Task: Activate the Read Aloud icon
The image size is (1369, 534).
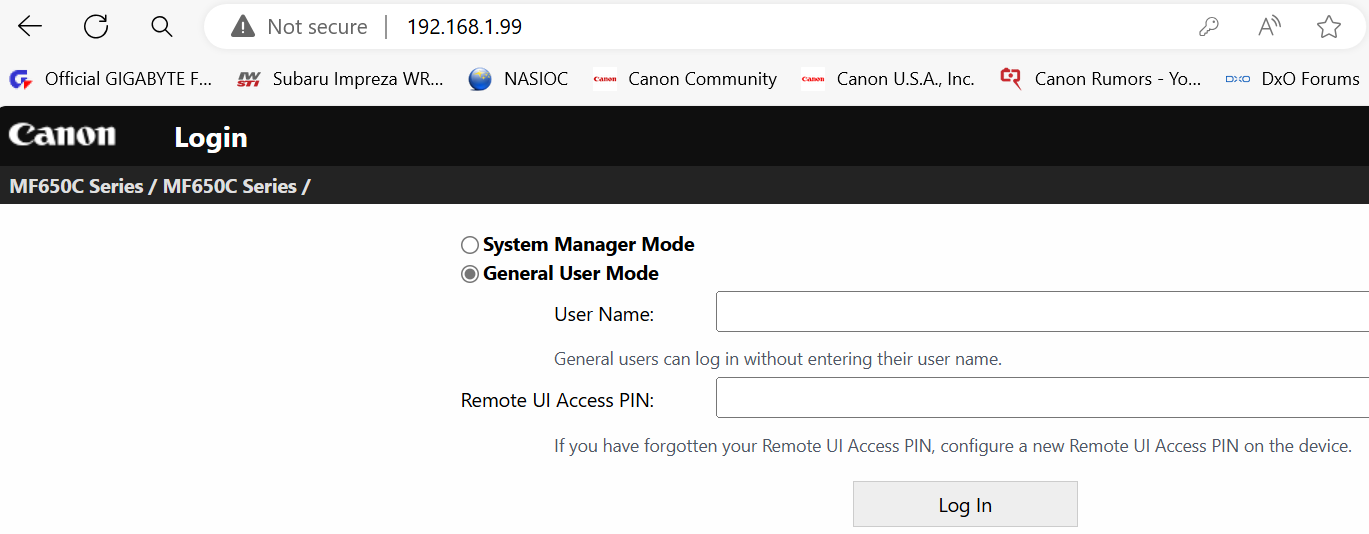Action: click(1269, 27)
